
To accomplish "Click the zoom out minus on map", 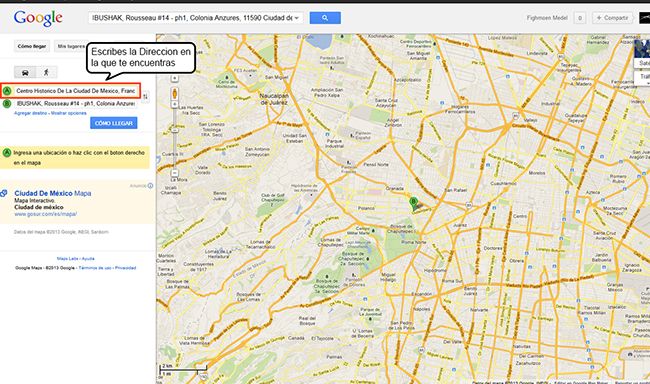I will [175, 173].
